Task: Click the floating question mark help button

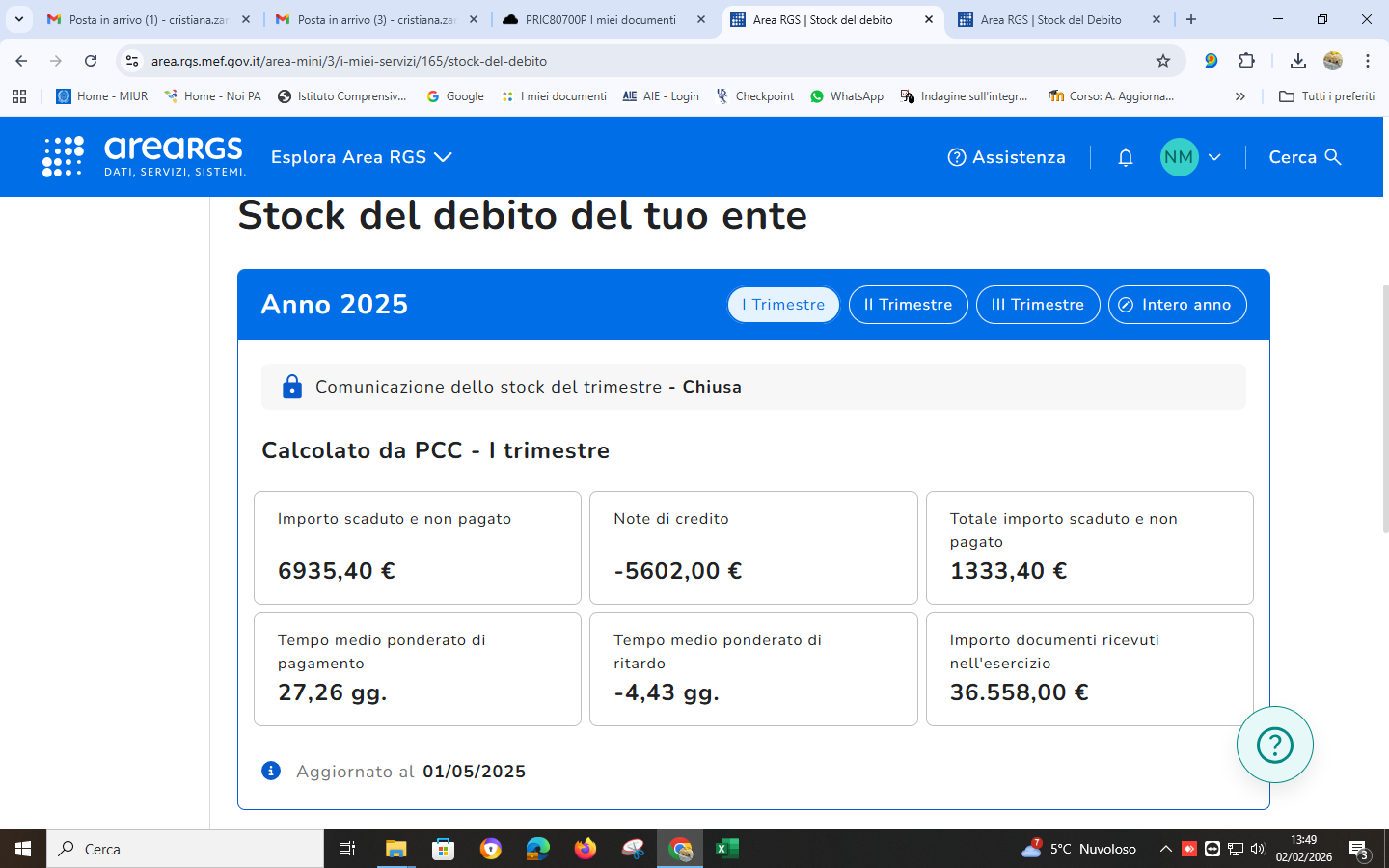Action: (1274, 745)
